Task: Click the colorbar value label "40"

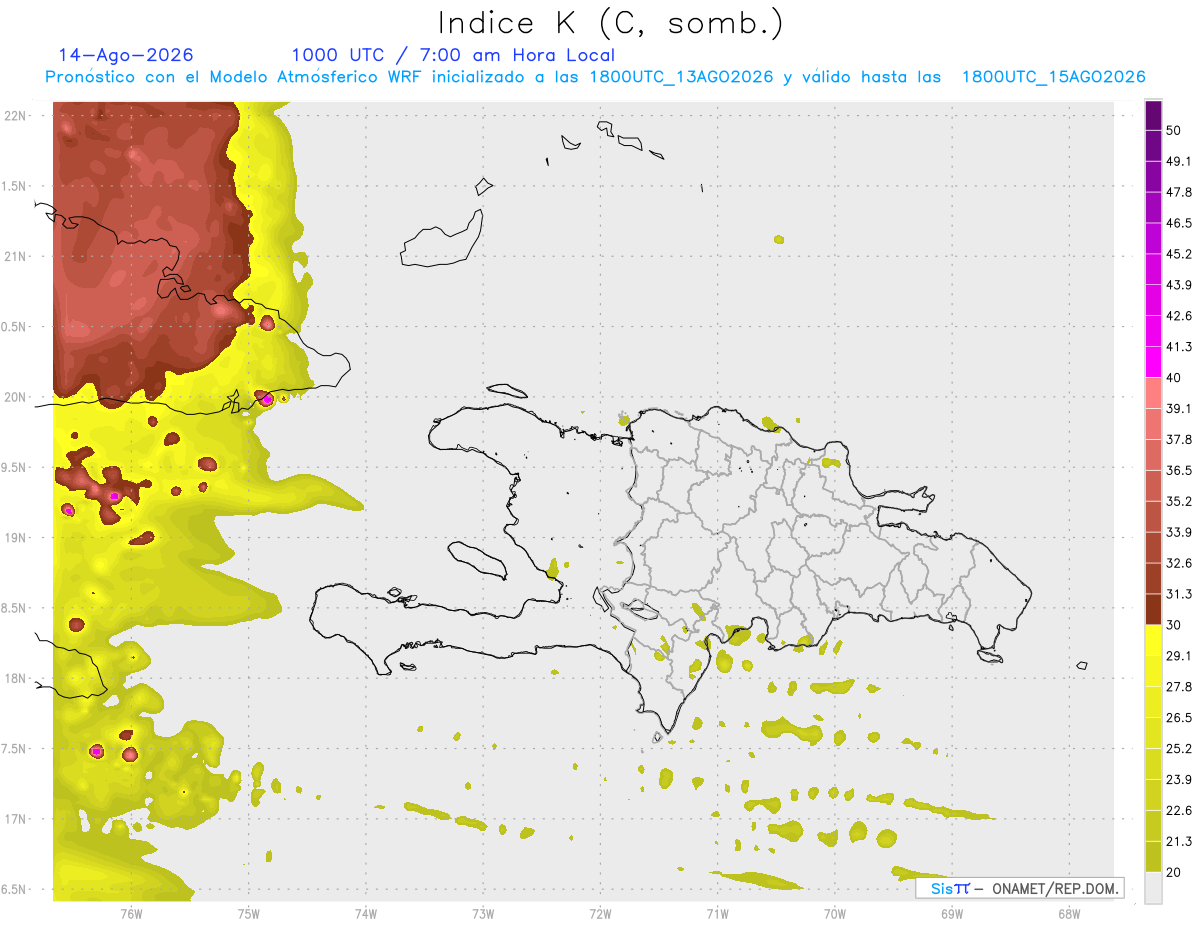Action: pyautogui.click(x=1174, y=377)
